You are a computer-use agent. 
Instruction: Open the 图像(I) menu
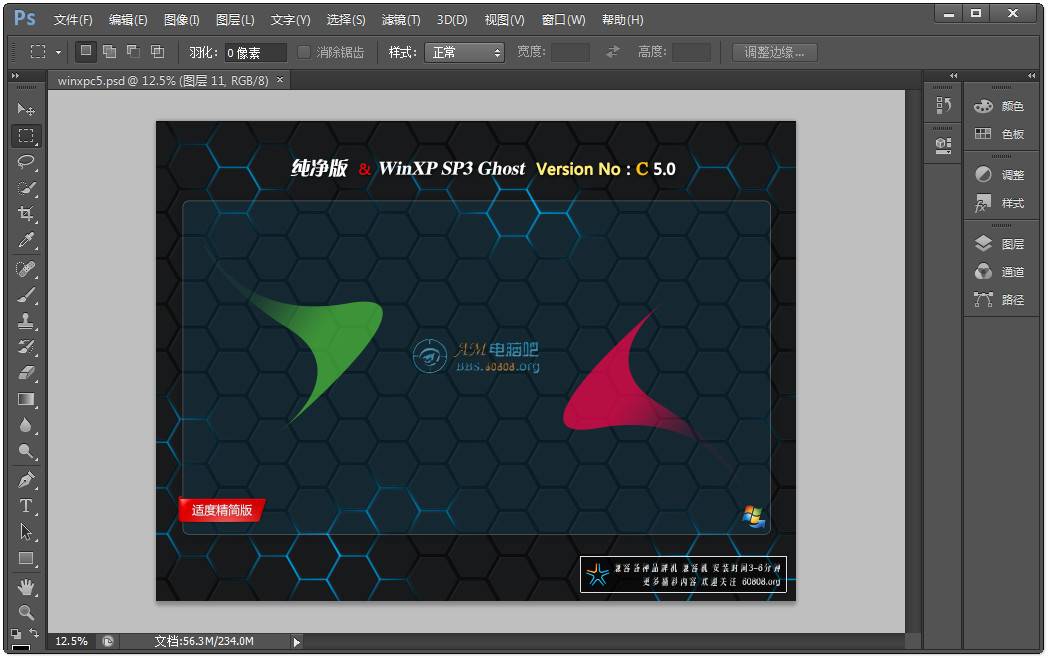[x=182, y=20]
